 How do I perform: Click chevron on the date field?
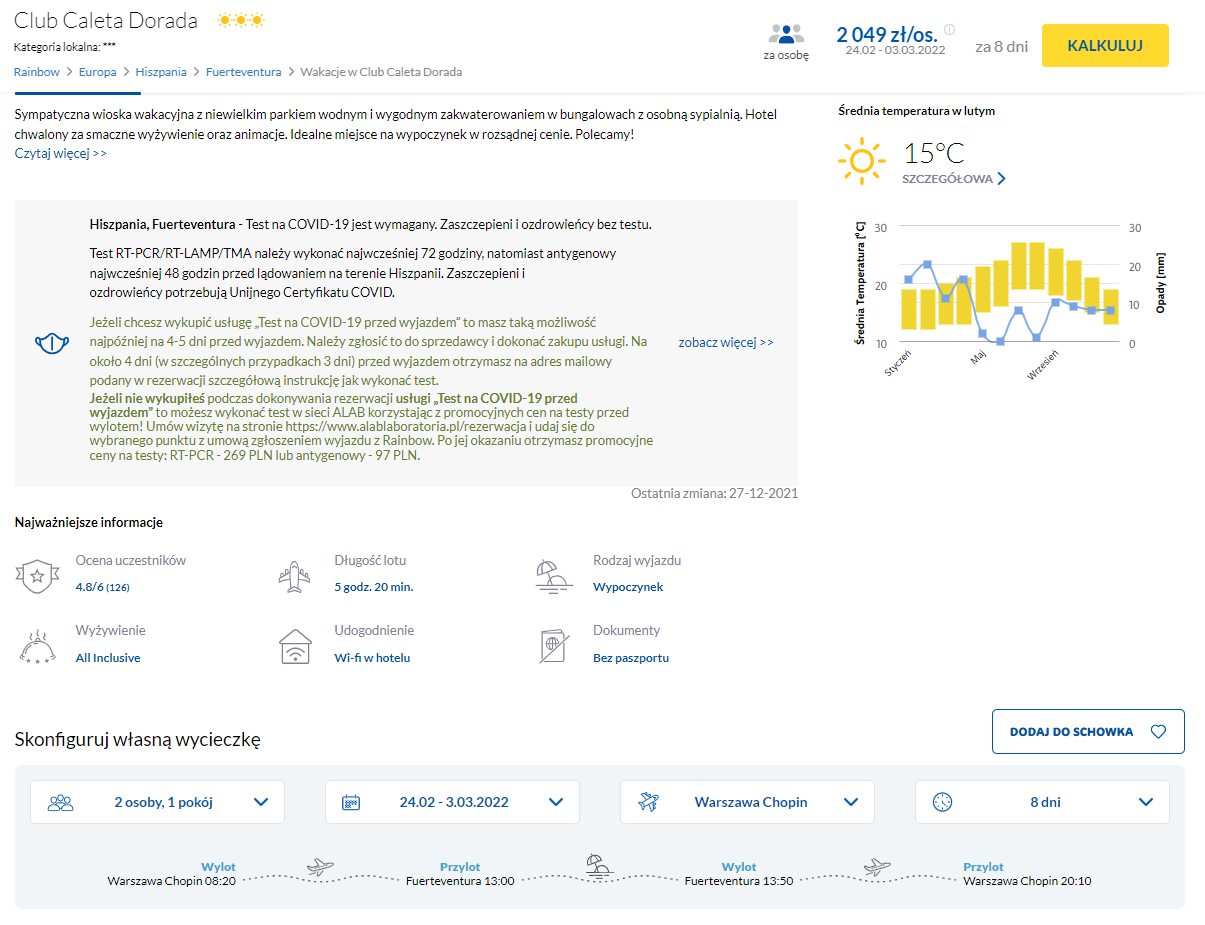[x=557, y=802]
